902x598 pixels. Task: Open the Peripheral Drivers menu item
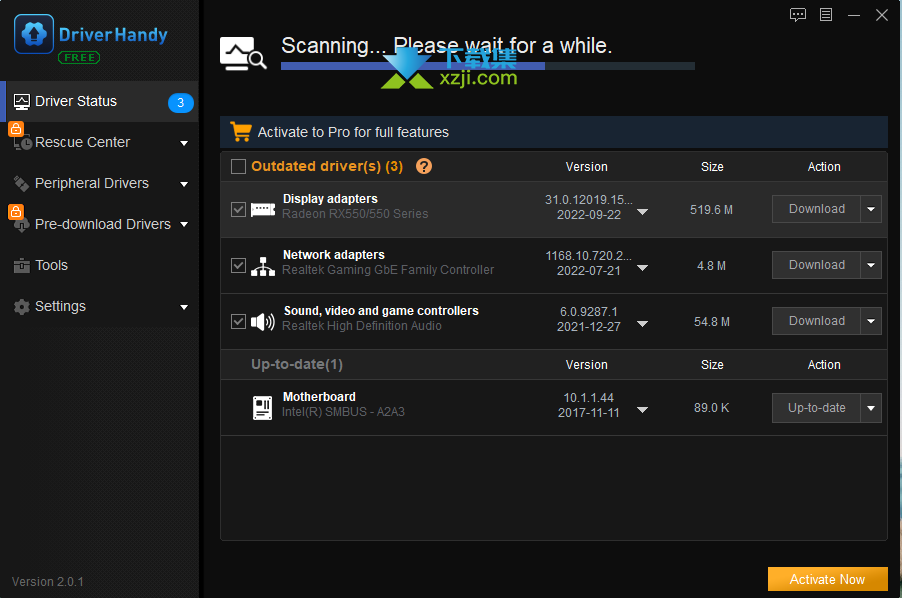pyautogui.click(x=100, y=183)
